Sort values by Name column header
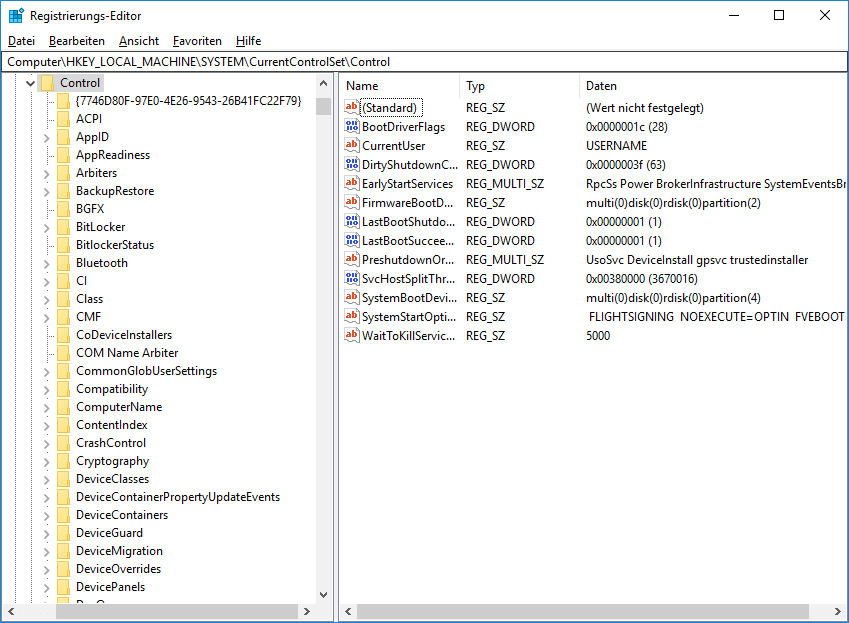This screenshot has width=849, height=623. [x=400, y=86]
